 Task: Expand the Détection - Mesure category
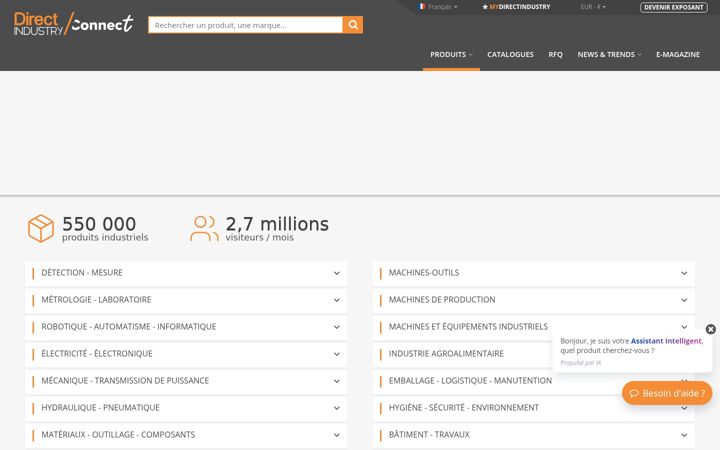[x=186, y=273]
